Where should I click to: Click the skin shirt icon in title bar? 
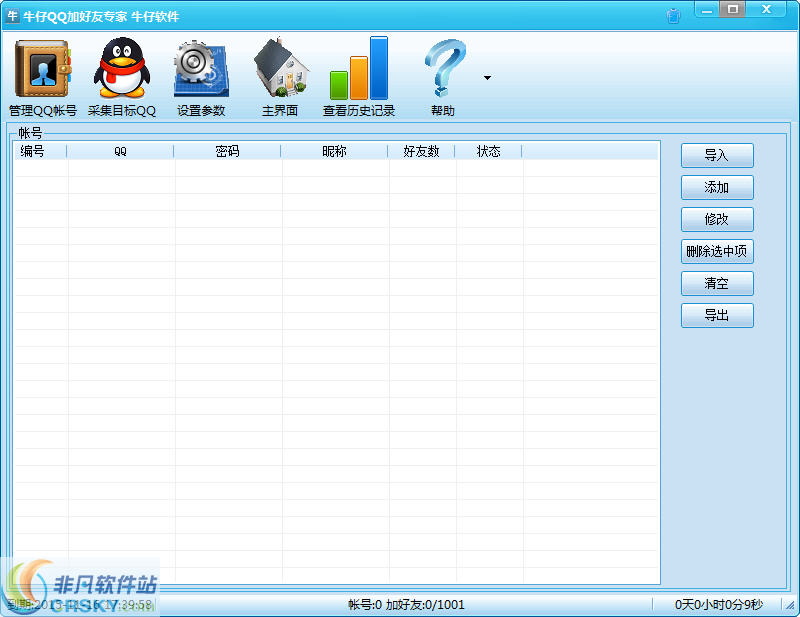pyautogui.click(x=673, y=15)
